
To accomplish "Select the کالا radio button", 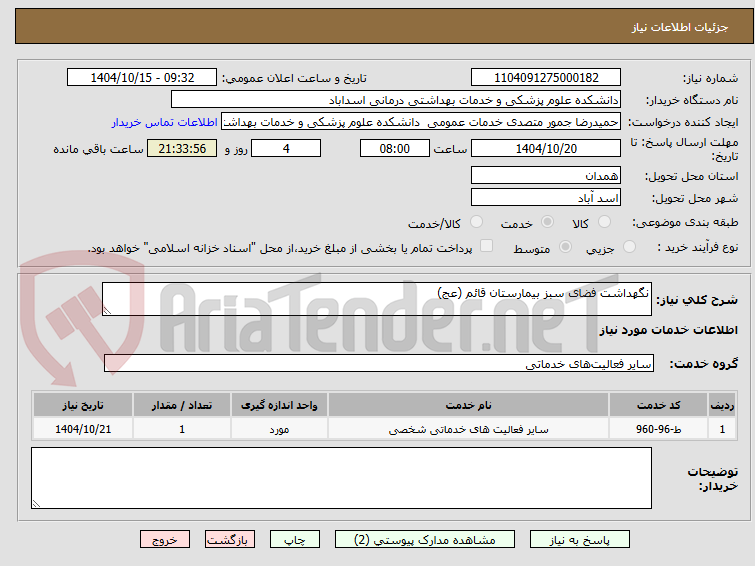I will 604,222.
